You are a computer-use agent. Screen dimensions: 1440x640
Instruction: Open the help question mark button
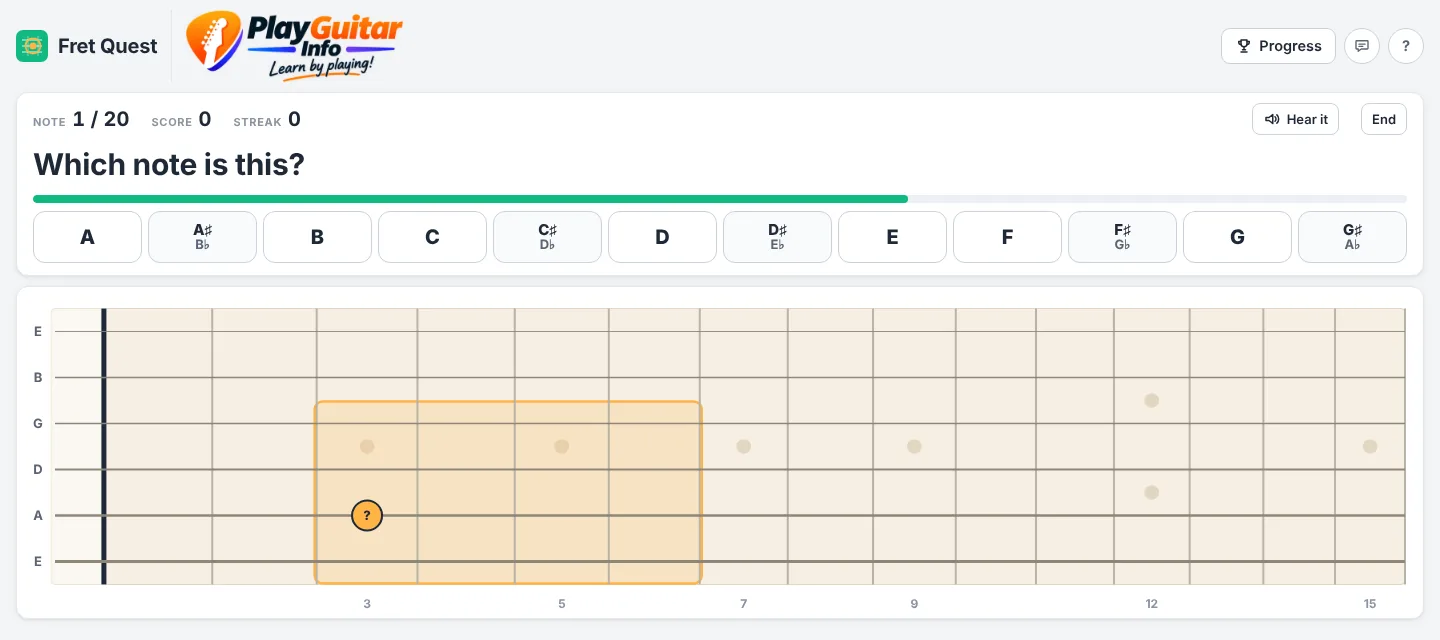(1406, 46)
